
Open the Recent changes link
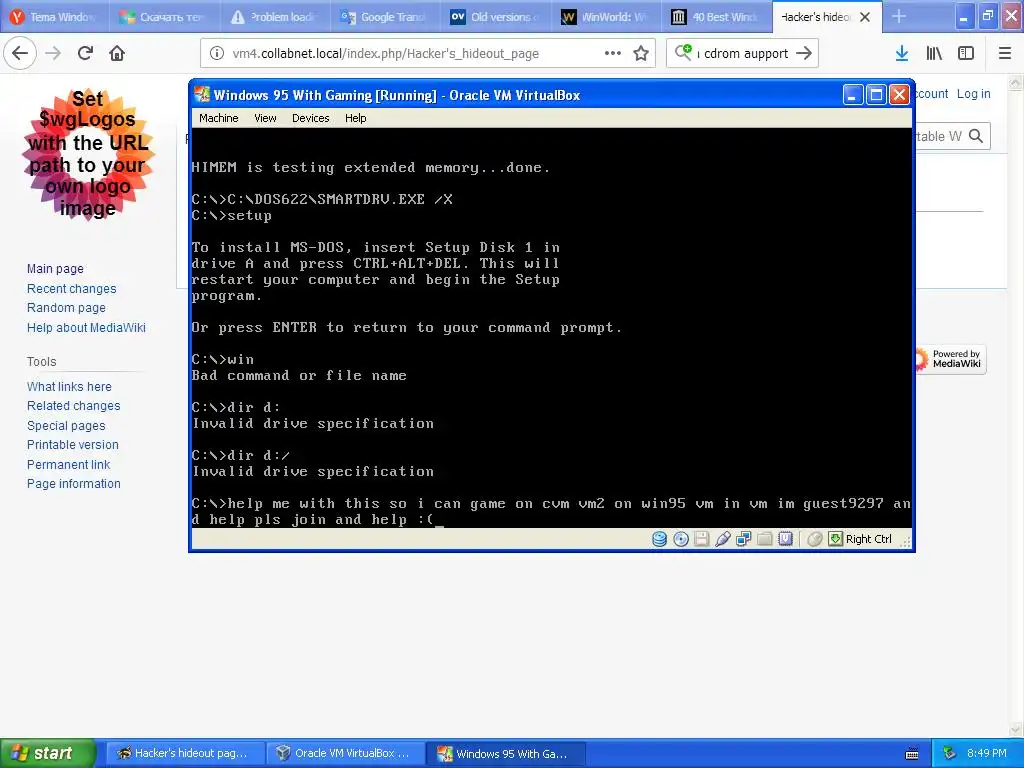(x=71, y=289)
